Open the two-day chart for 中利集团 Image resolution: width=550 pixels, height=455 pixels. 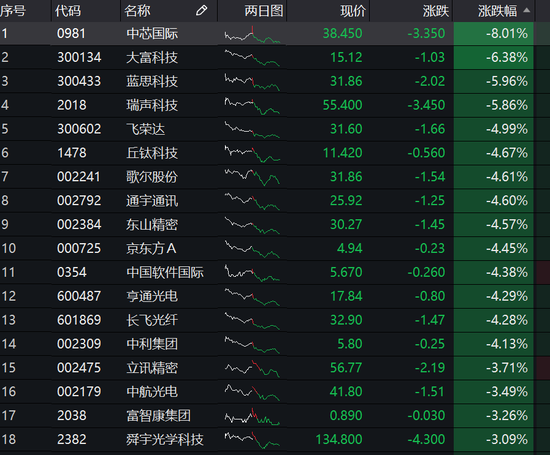coord(252,344)
